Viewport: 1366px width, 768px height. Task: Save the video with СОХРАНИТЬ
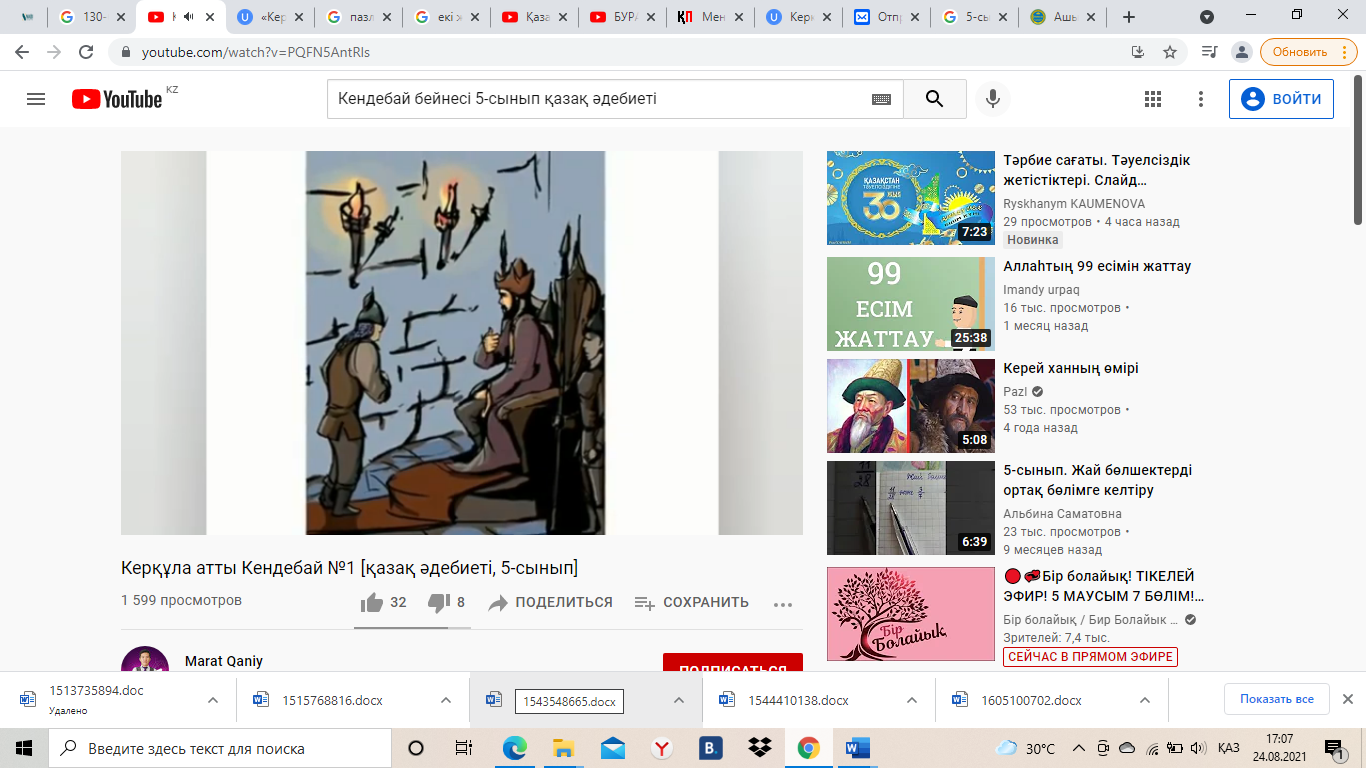pos(691,602)
